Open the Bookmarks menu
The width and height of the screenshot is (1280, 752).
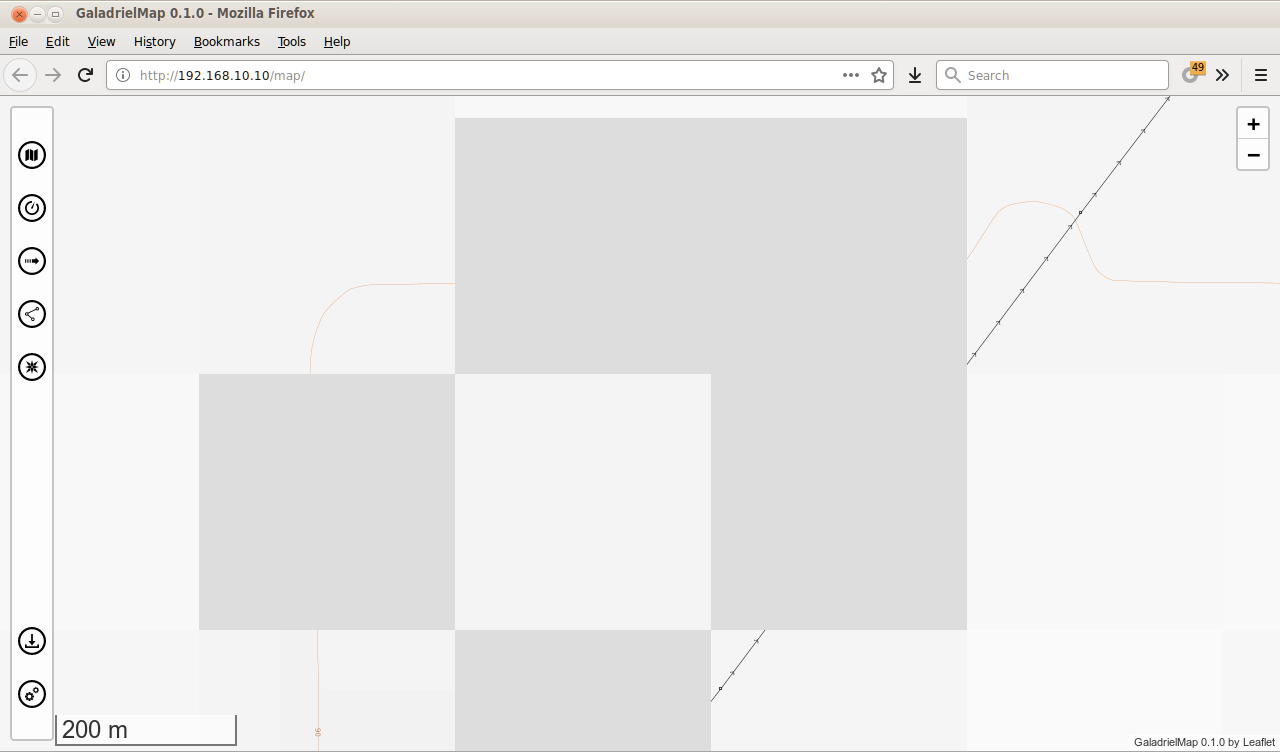226,41
